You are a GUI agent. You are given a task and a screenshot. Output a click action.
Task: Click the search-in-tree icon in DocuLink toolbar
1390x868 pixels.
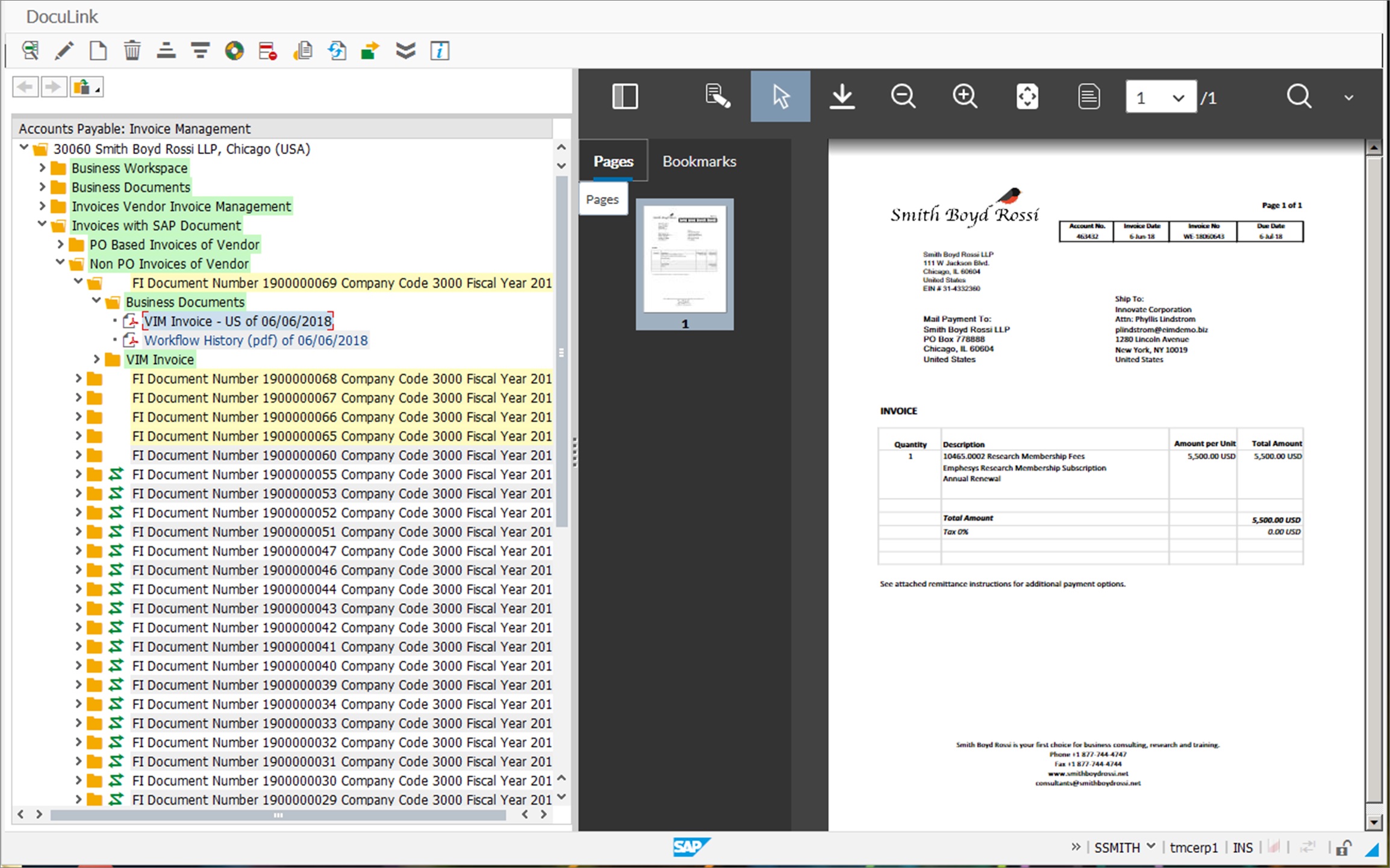30,51
